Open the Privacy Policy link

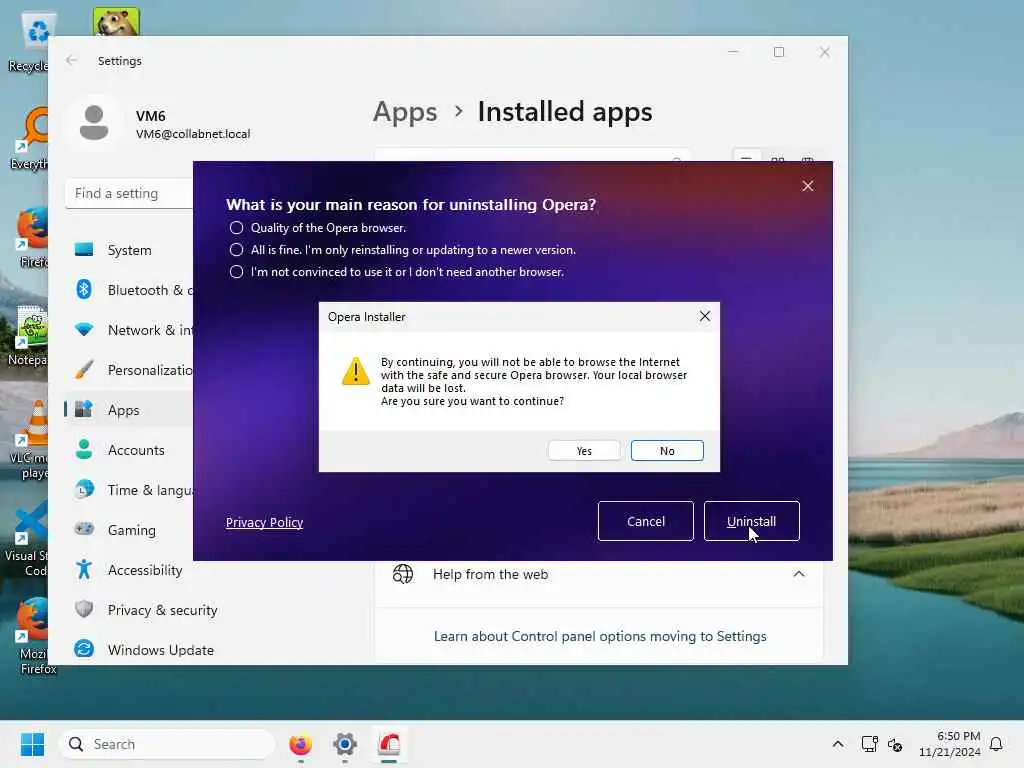tap(264, 522)
